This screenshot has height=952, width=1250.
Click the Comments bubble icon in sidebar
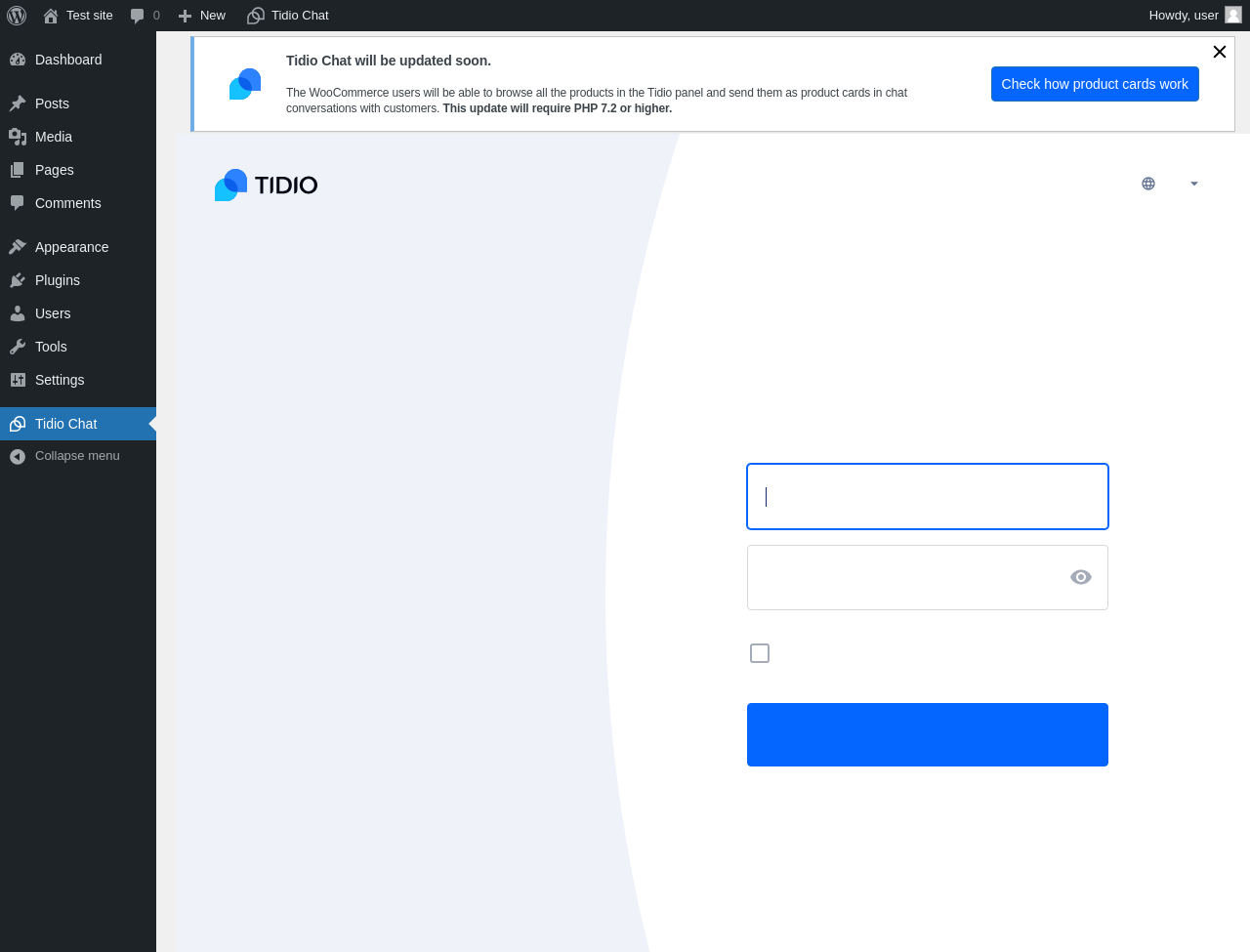pos(18,203)
